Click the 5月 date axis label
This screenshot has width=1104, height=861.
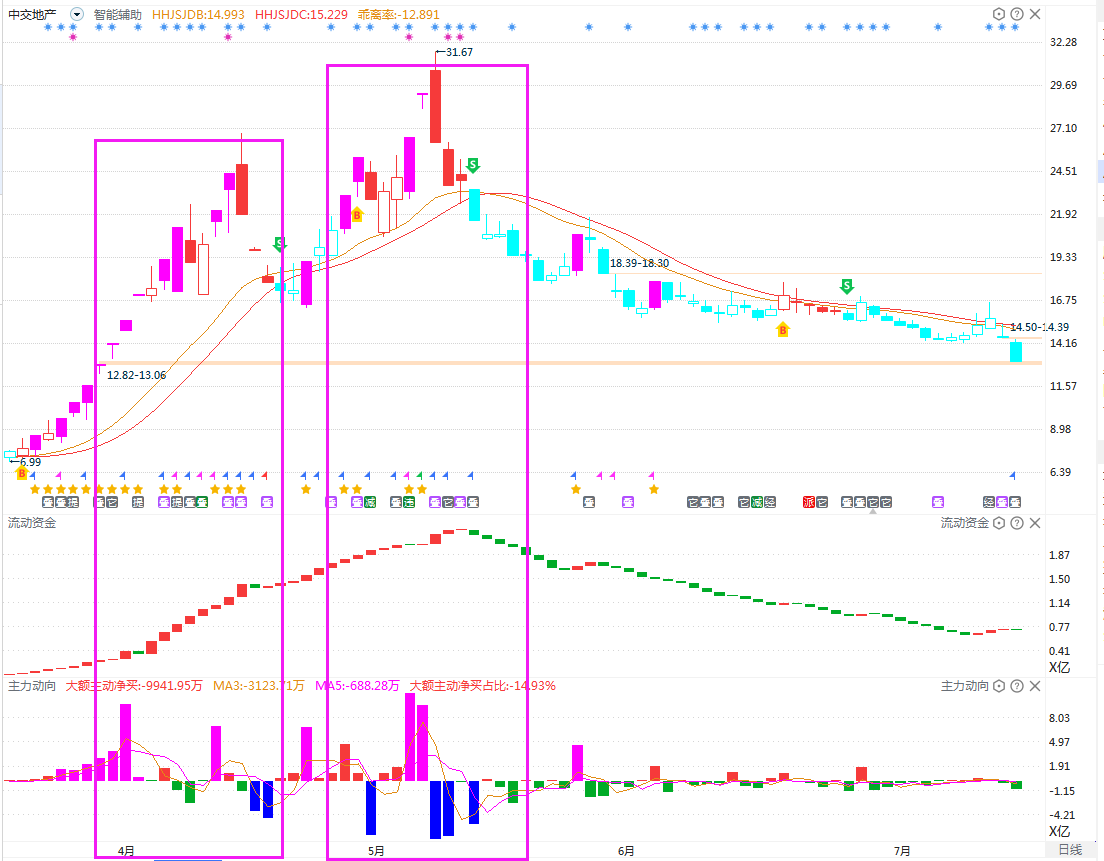pos(376,850)
